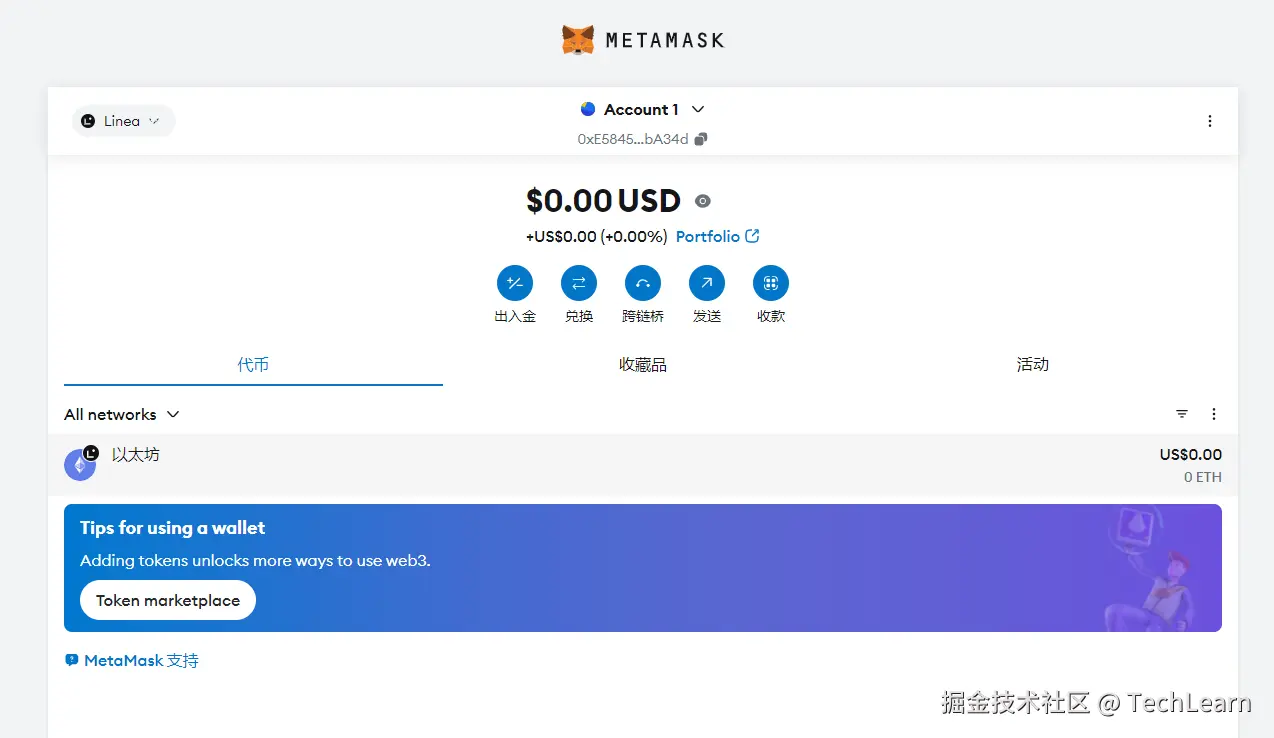Click the 兑换 swap icon
The image size is (1274, 738).
579,283
